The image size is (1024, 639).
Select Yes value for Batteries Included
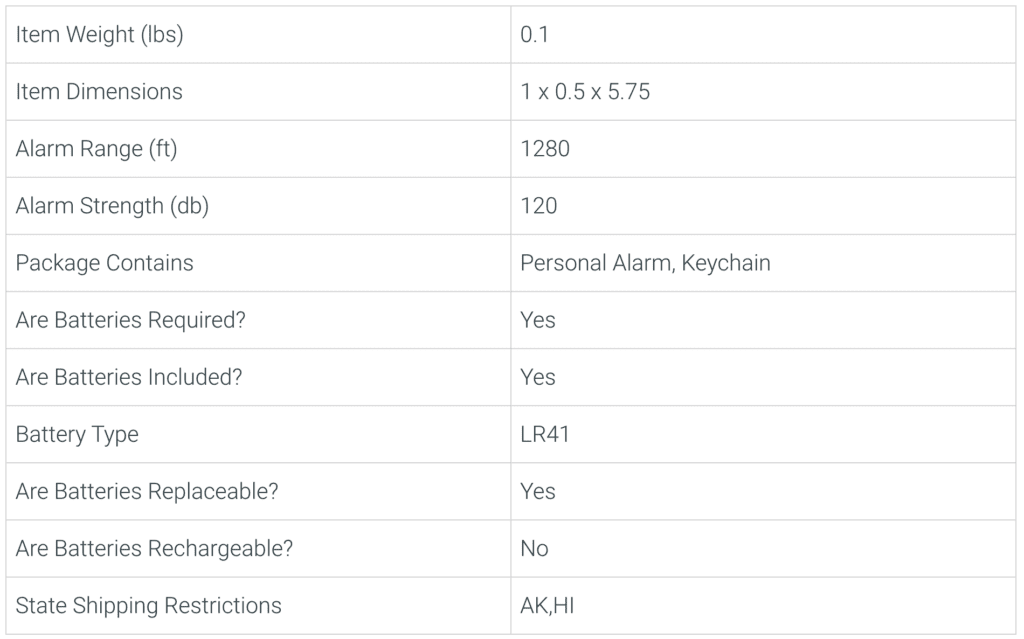538,377
